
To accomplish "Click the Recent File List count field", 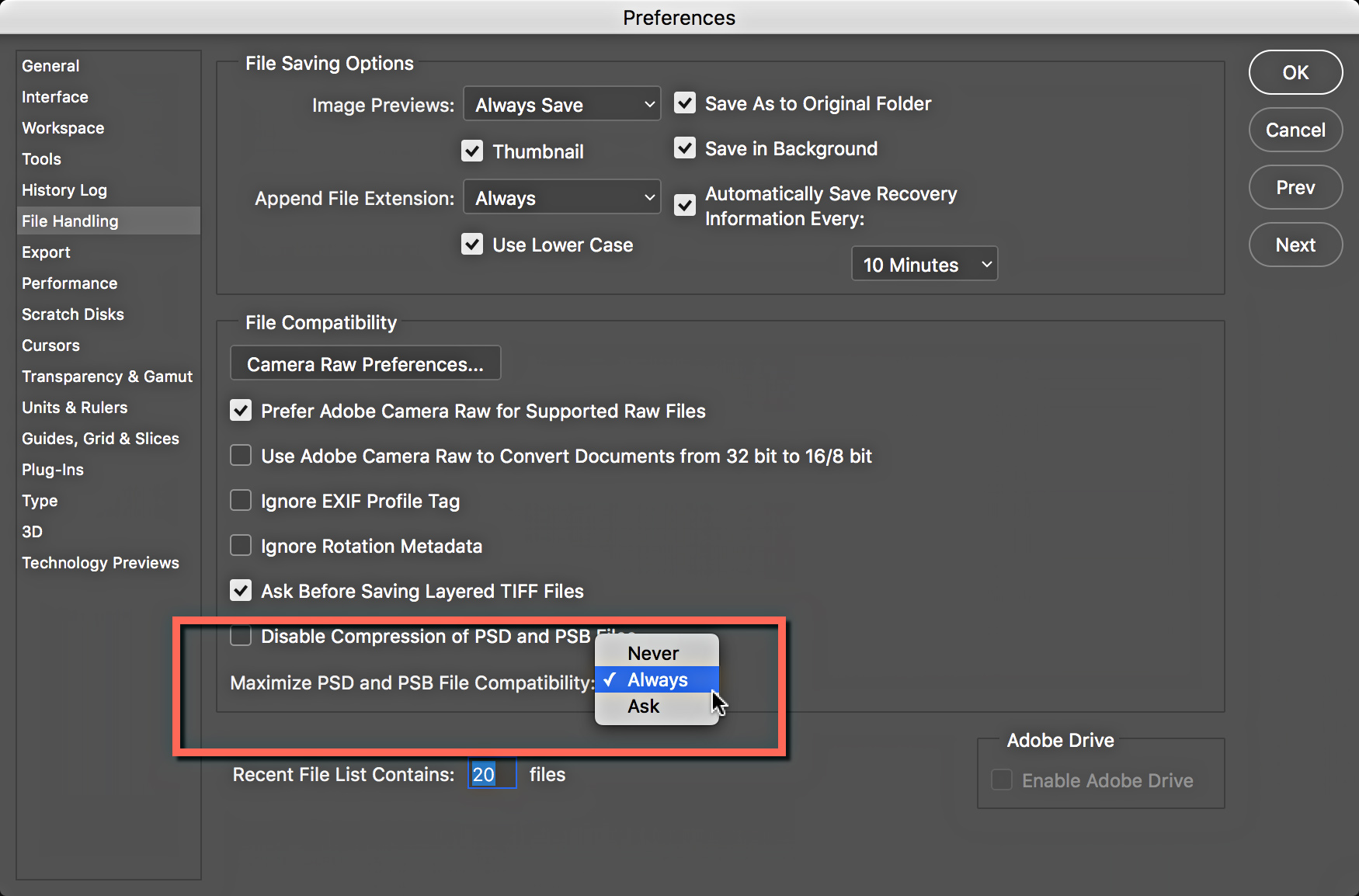I will (x=492, y=774).
